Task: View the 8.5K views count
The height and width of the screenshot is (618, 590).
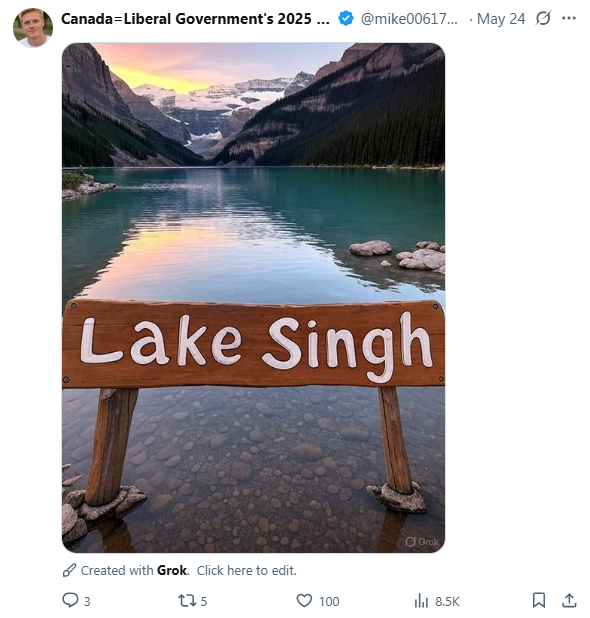Action: click(x=447, y=601)
